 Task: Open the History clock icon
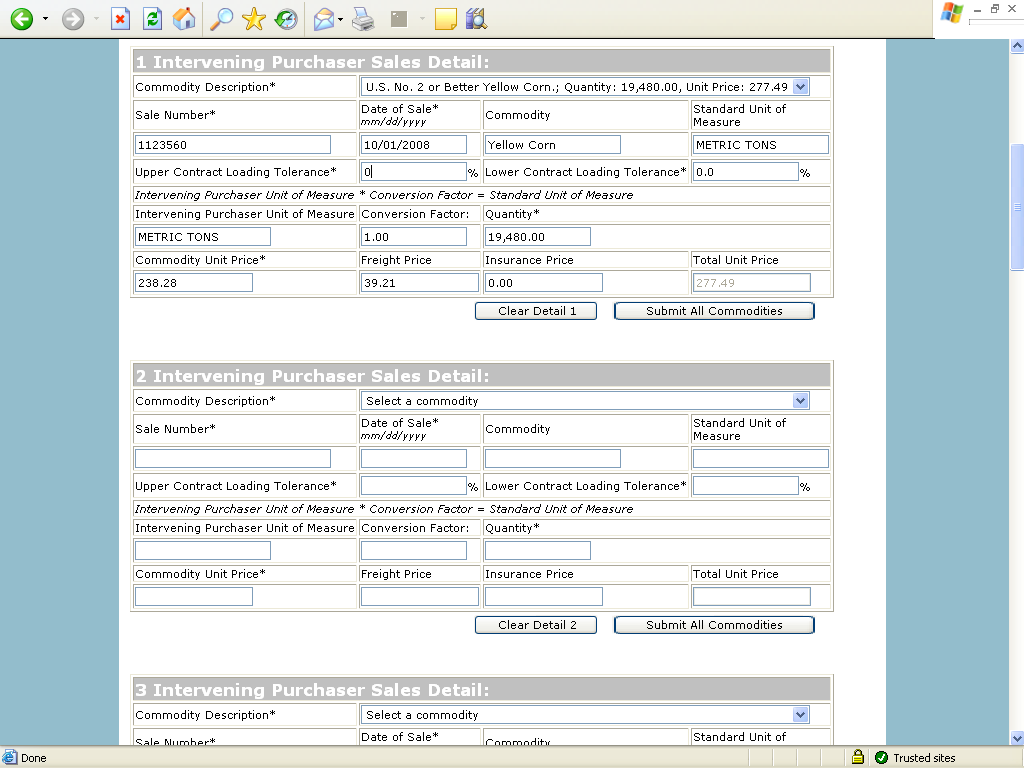click(x=286, y=19)
